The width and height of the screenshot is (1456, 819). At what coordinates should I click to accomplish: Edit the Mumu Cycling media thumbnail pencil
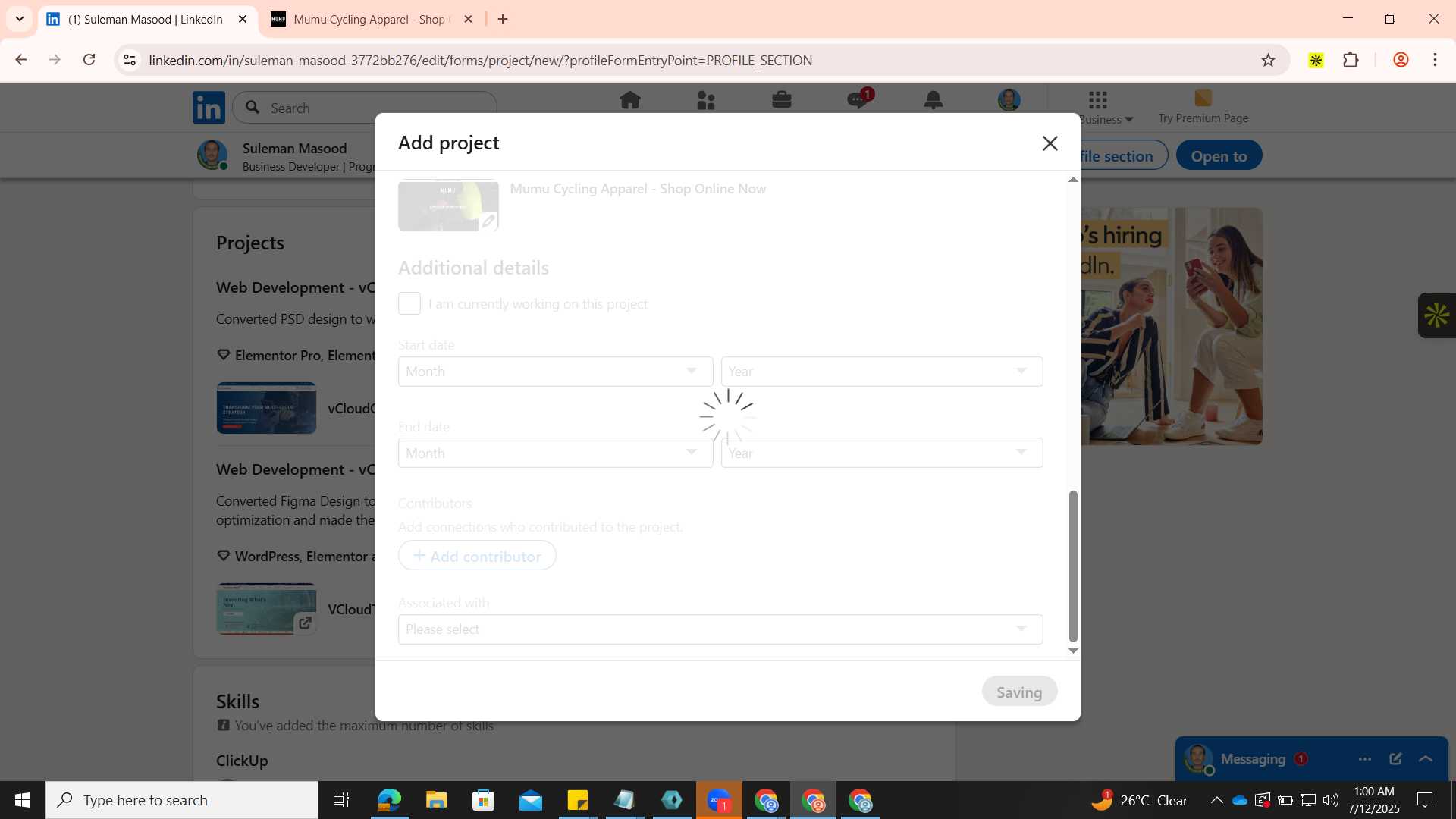click(x=488, y=221)
